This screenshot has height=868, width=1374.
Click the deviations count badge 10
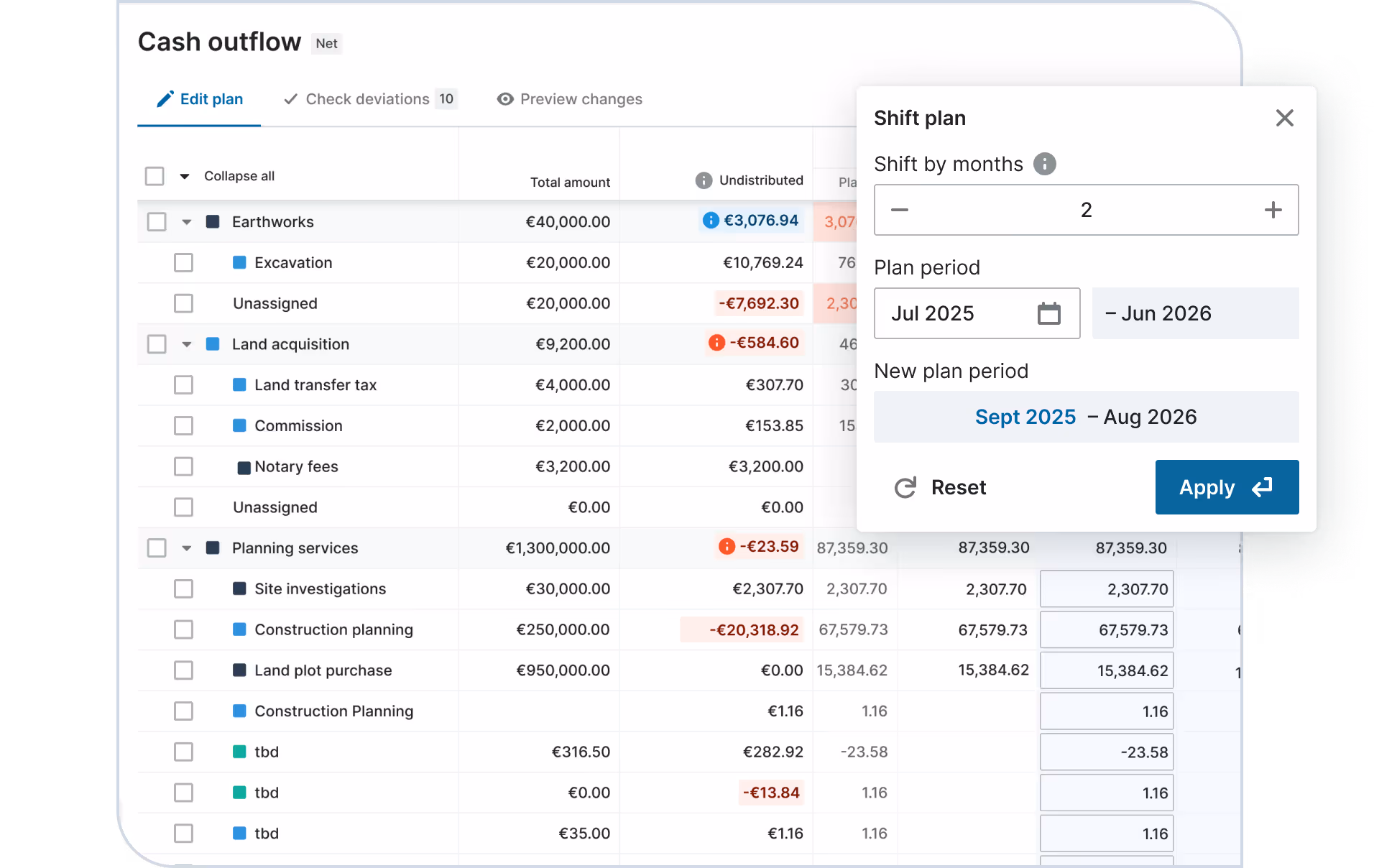click(x=446, y=99)
